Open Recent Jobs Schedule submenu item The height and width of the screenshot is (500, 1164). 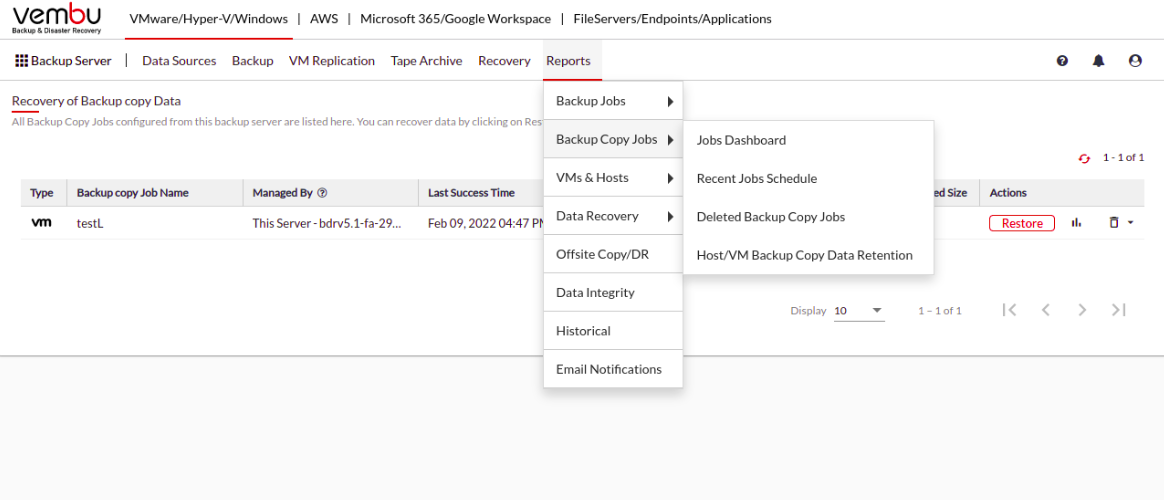[x=808, y=178]
